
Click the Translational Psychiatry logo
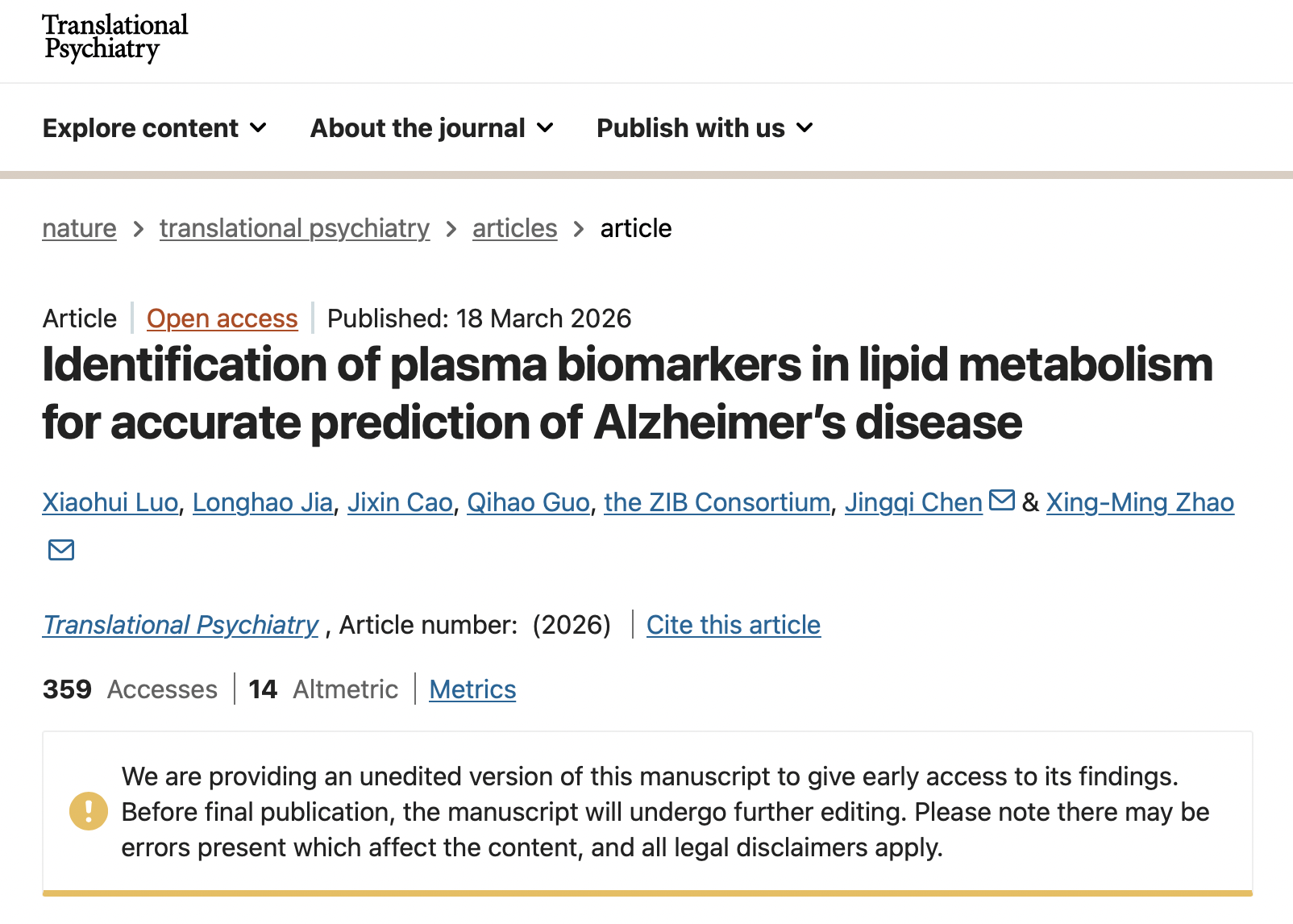click(x=114, y=37)
